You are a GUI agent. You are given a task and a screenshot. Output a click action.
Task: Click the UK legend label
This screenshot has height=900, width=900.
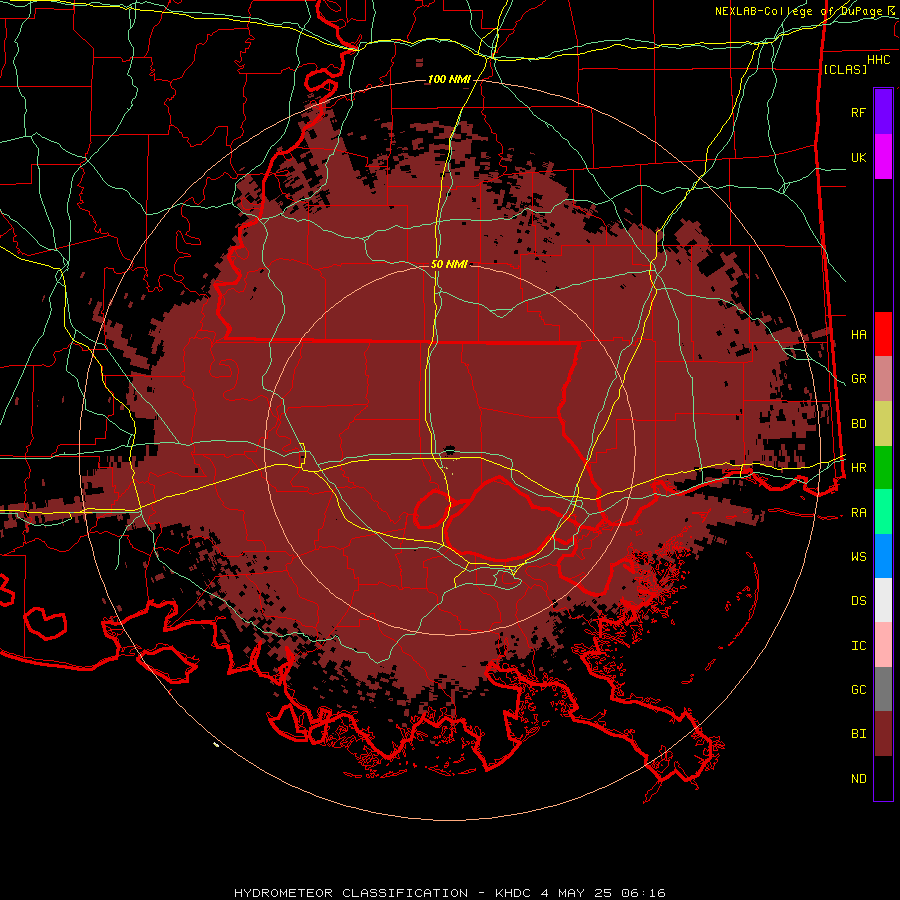[859, 157]
